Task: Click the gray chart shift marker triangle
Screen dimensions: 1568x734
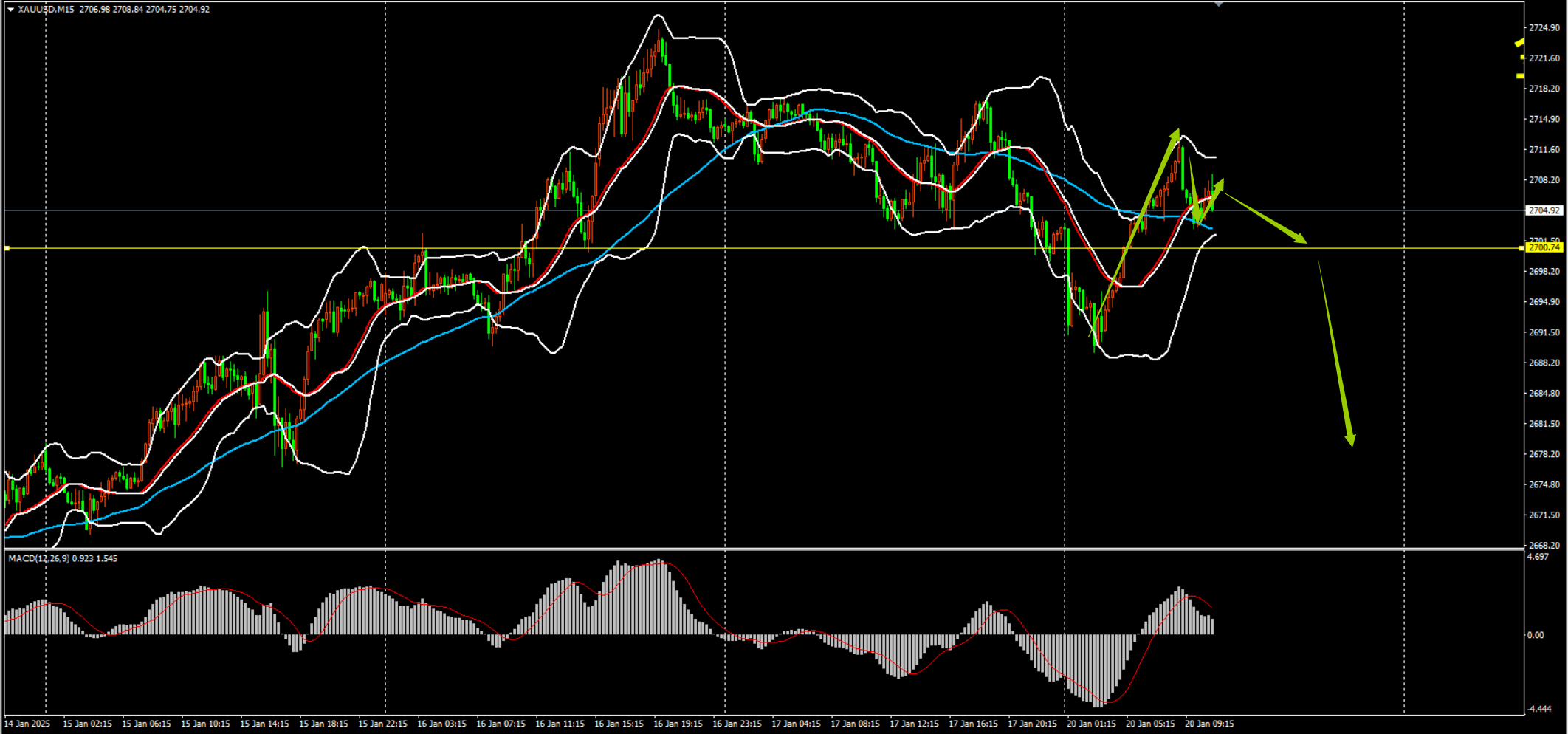Action: pyautogui.click(x=1219, y=4)
